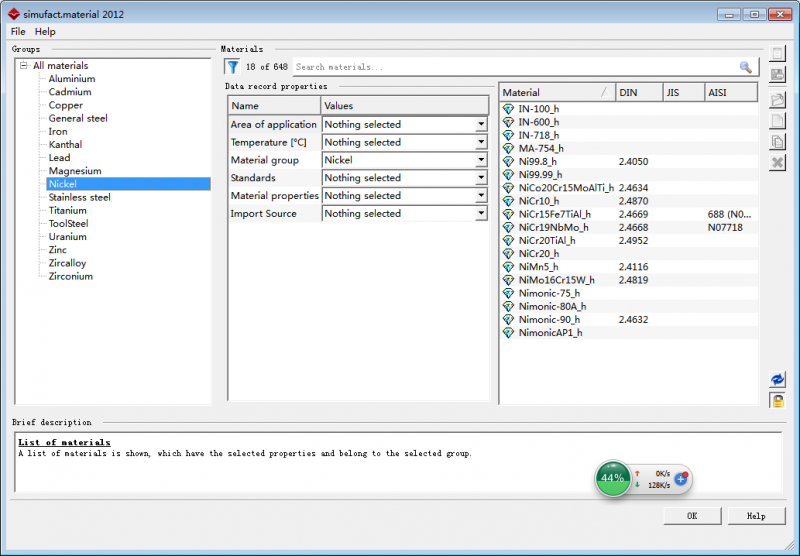
Task: Click the diamond icon next to Ni99.8_h
Action: [508, 162]
